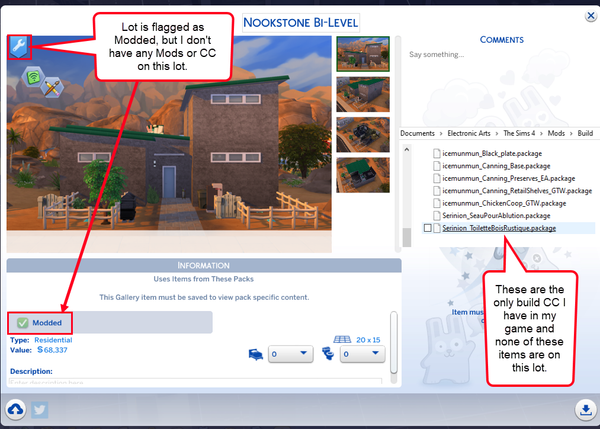Image resolution: width=600 pixels, height=429 pixels.
Task: Expand the arrow after Documents in breadcrumb
Action: coord(441,134)
